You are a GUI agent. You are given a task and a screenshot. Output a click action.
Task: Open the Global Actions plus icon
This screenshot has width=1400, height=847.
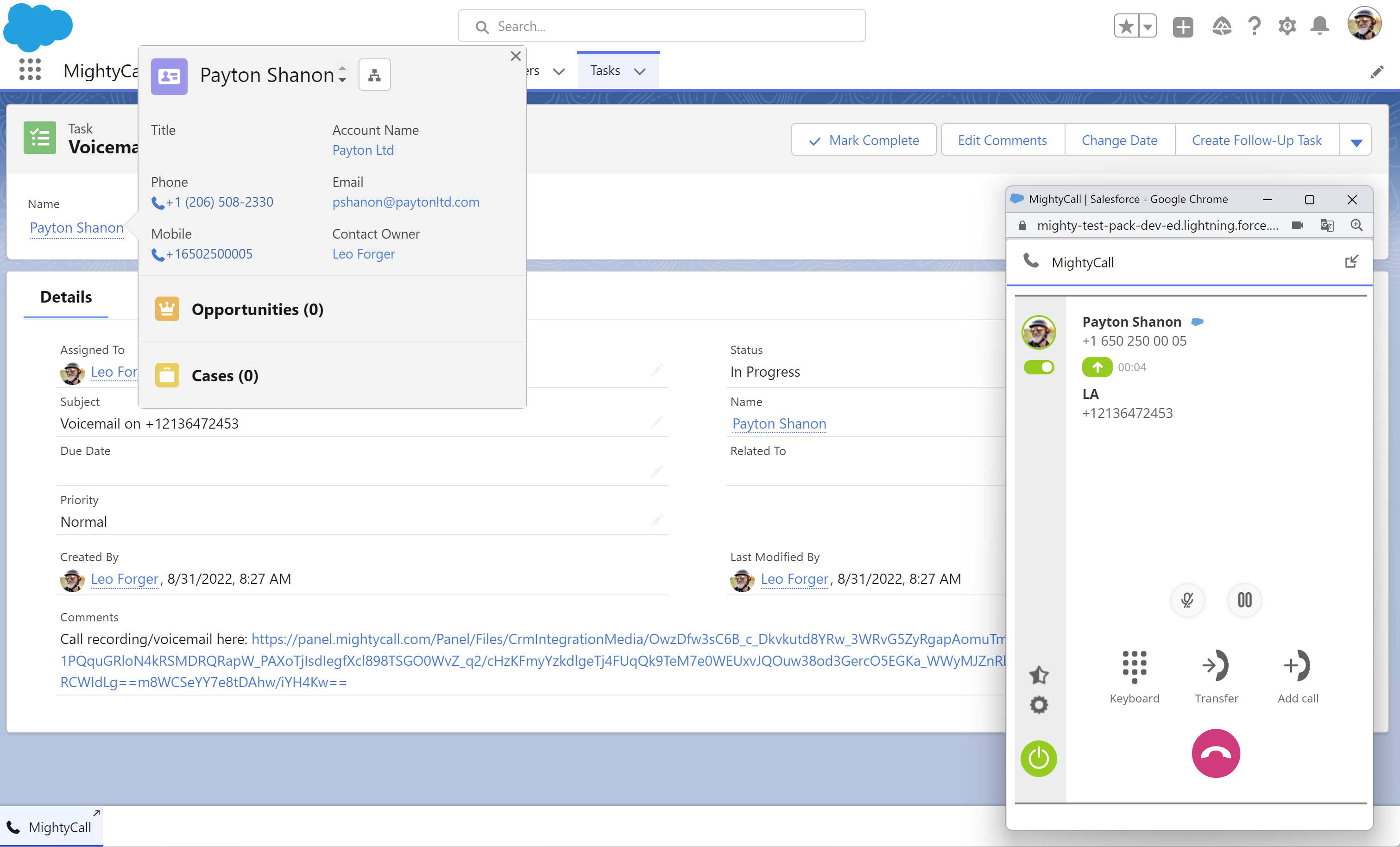point(1183,27)
